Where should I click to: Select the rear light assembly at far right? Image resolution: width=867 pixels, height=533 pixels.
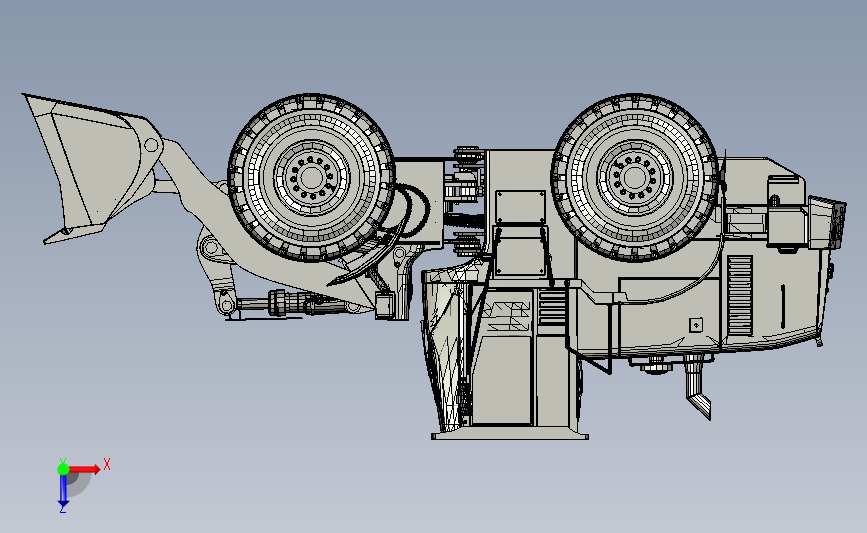827,223
